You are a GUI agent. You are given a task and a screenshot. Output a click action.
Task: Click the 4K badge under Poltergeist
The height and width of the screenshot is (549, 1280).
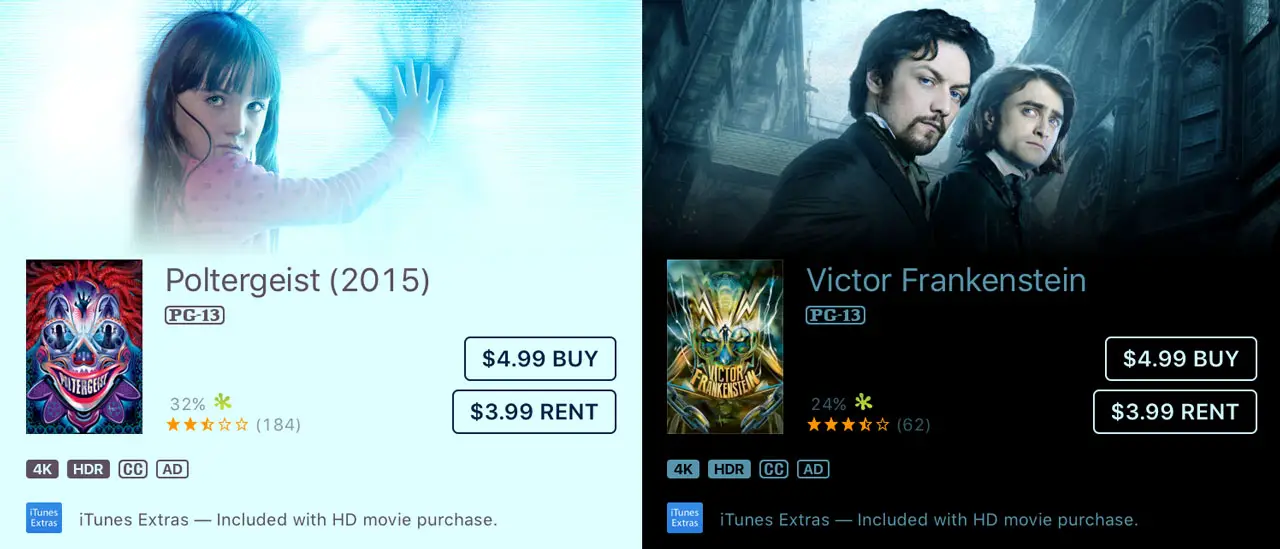[x=43, y=469]
